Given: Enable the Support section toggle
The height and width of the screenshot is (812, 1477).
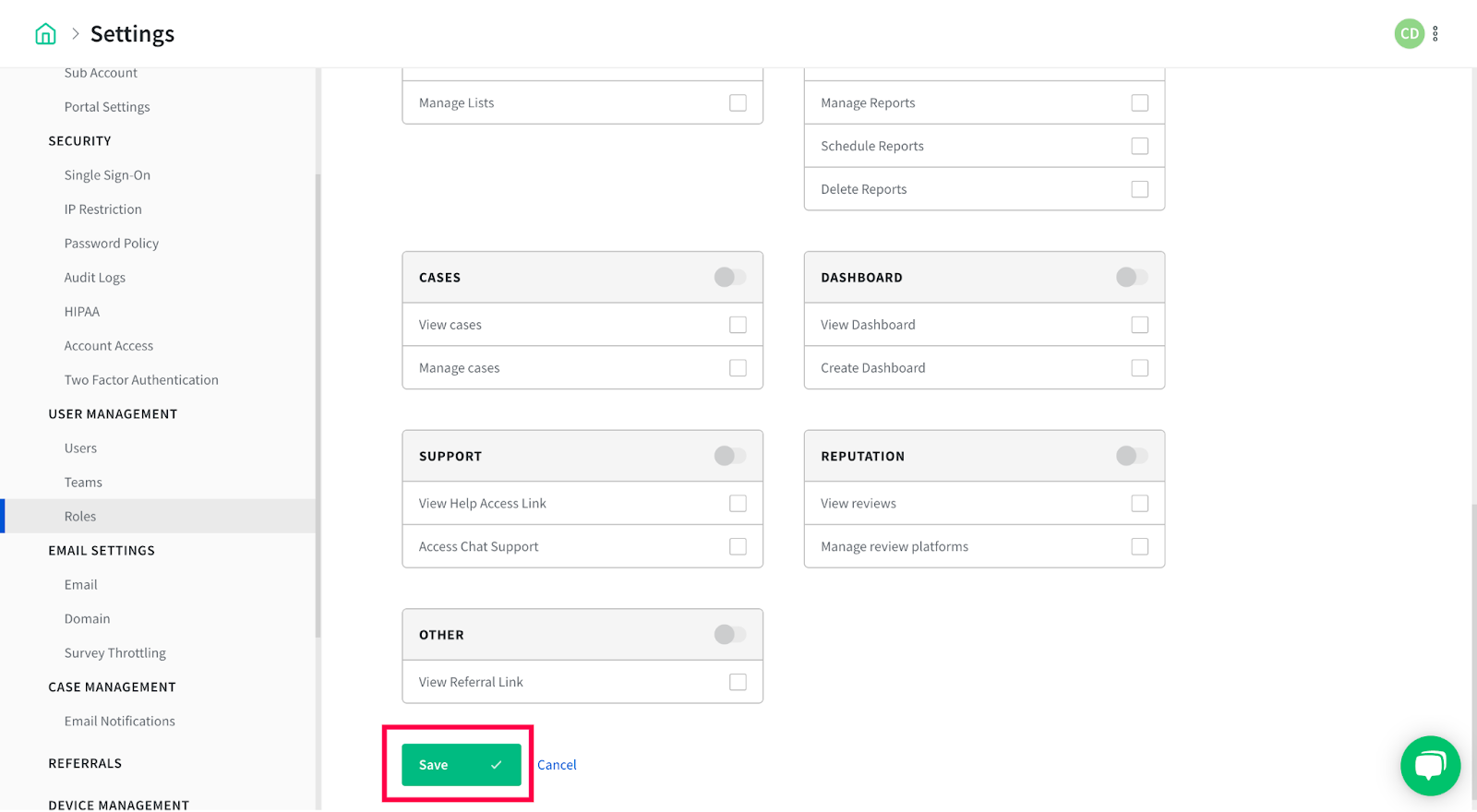Looking at the screenshot, I should 729,456.
